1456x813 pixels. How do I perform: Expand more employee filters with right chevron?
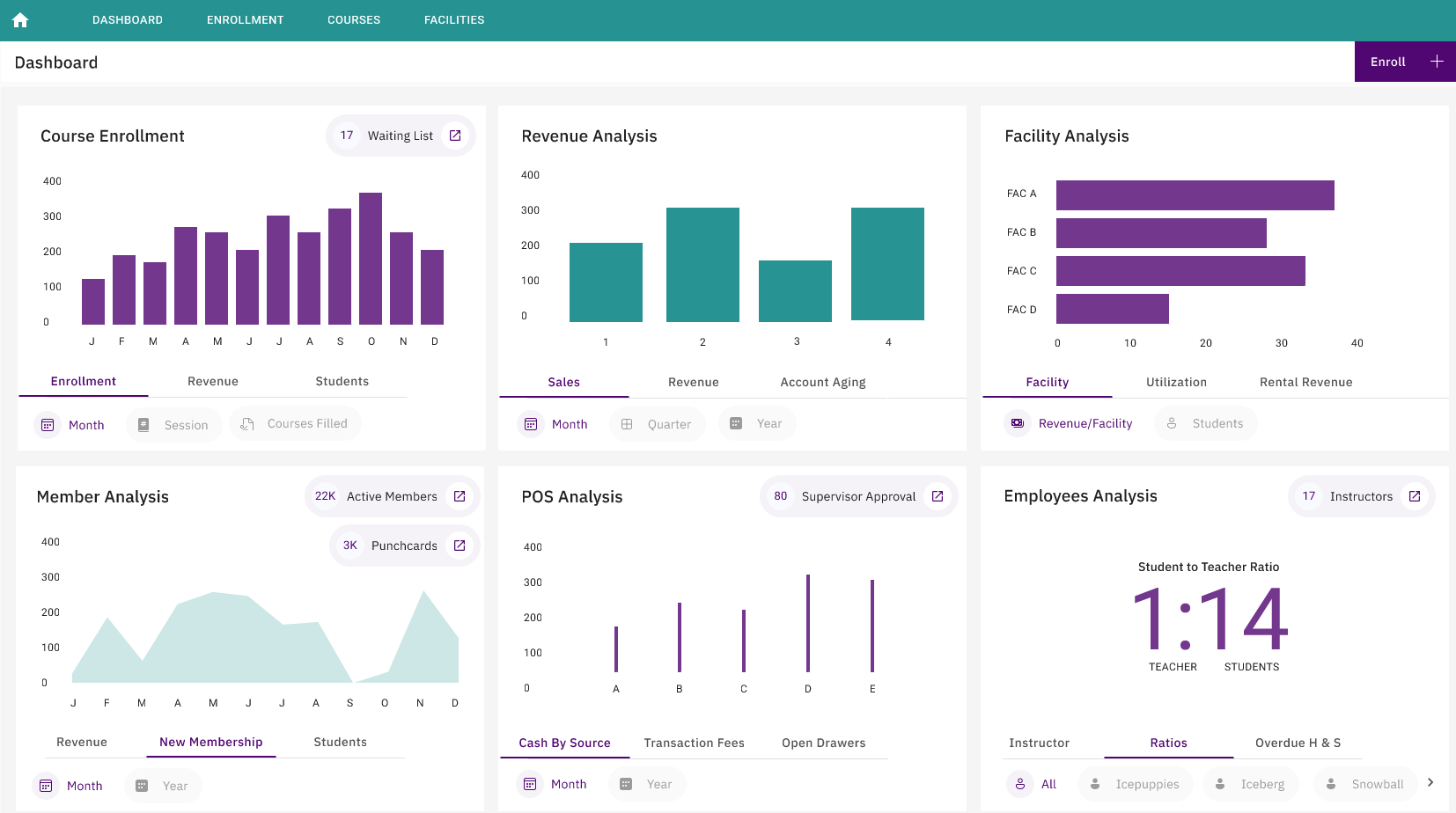pyautogui.click(x=1430, y=782)
